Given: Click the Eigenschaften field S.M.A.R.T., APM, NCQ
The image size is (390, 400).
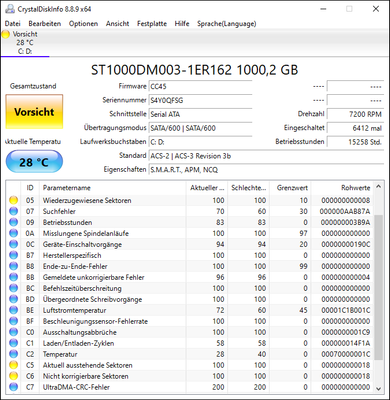Looking at the screenshot, I should click(266, 170).
